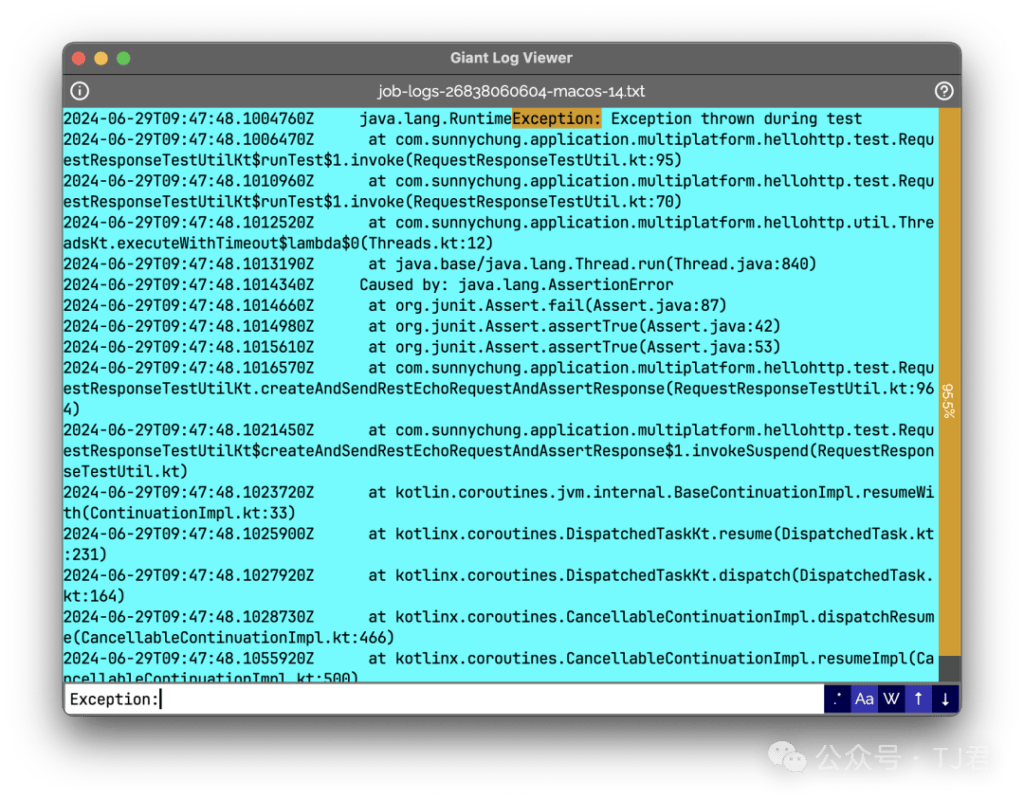Toggle case-sensitive search (Aa)
Image resolution: width=1024 pixels, height=799 pixels.
pos(864,699)
